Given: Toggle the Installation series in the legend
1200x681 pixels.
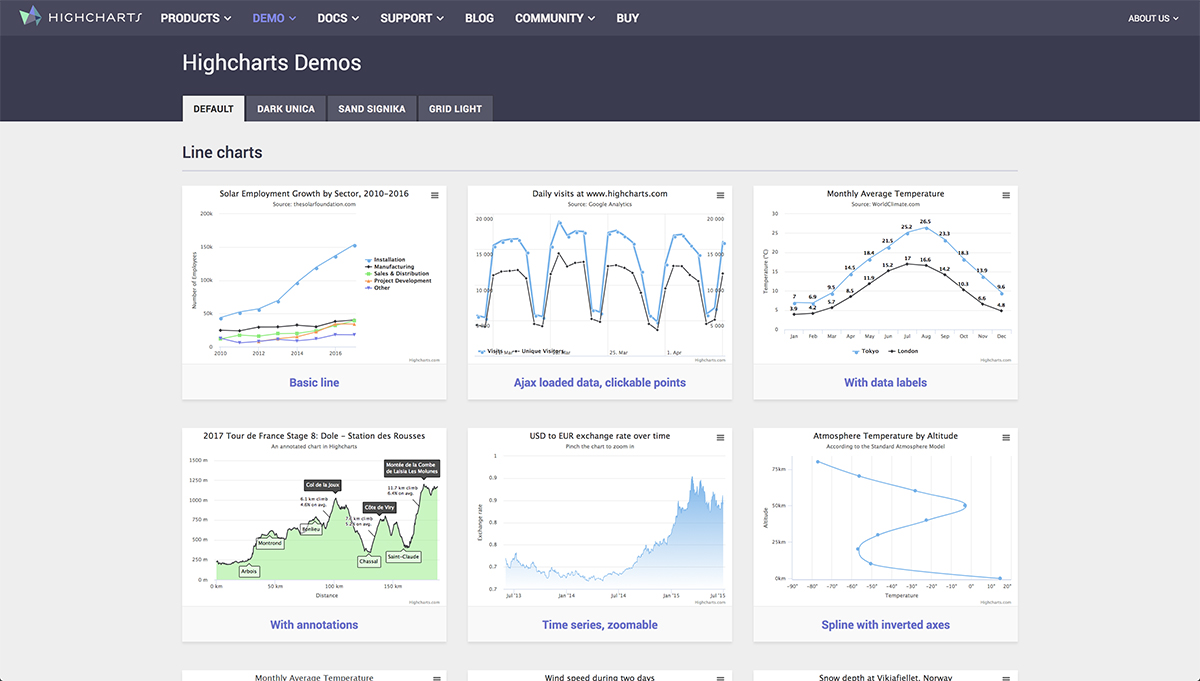Looking at the screenshot, I should pyautogui.click(x=385, y=260).
